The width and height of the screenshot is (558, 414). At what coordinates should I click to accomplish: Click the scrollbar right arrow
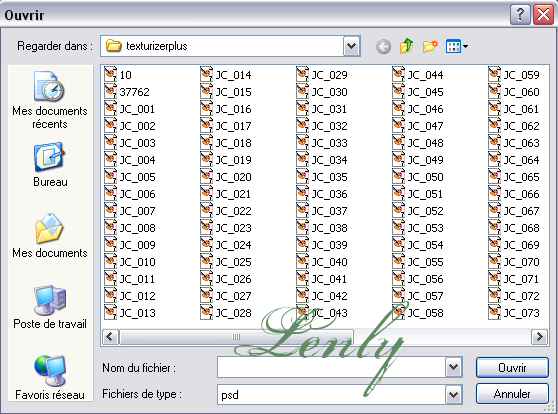539,336
